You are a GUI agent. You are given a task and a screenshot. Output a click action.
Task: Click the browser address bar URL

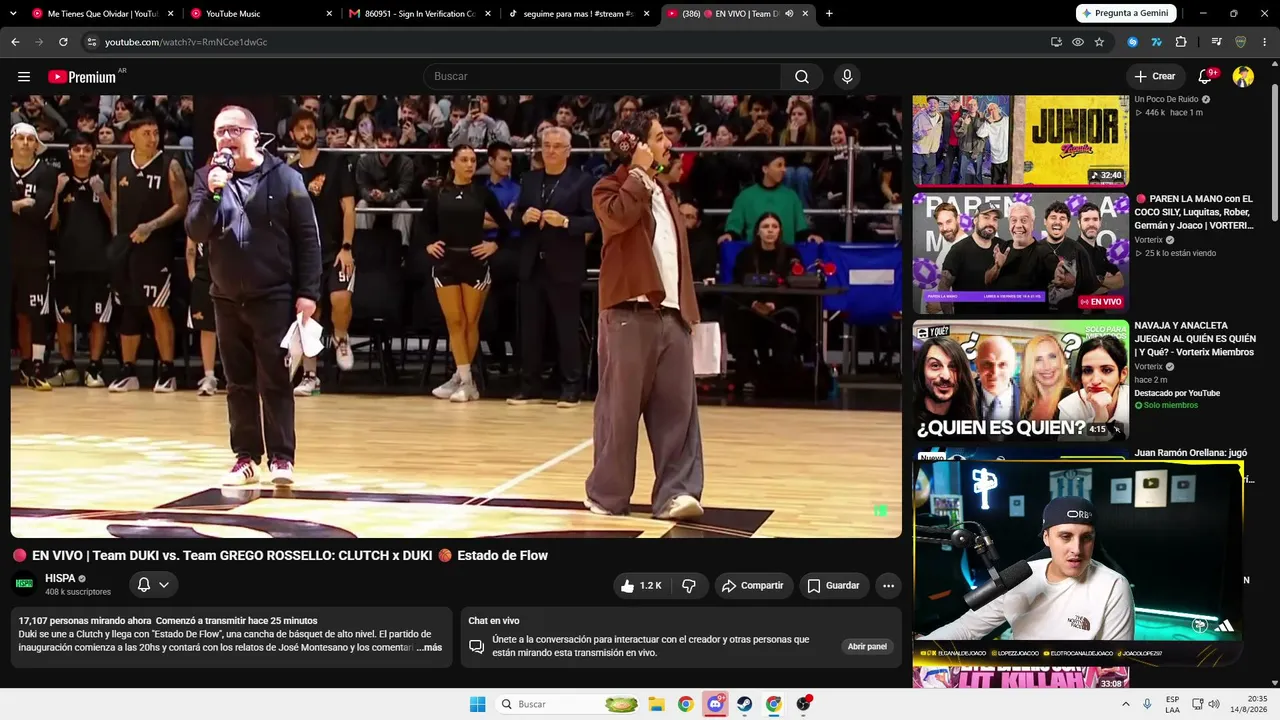[x=186, y=42]
